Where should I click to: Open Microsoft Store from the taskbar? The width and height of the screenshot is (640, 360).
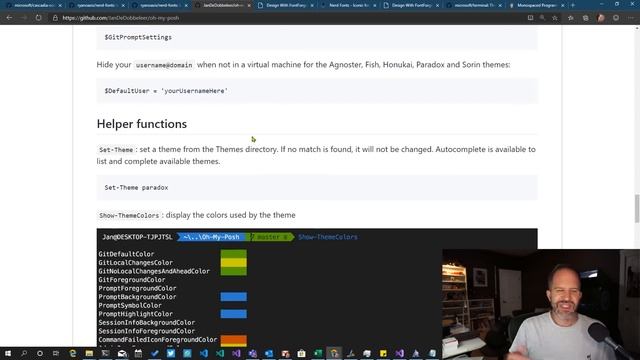click(301, 353)
